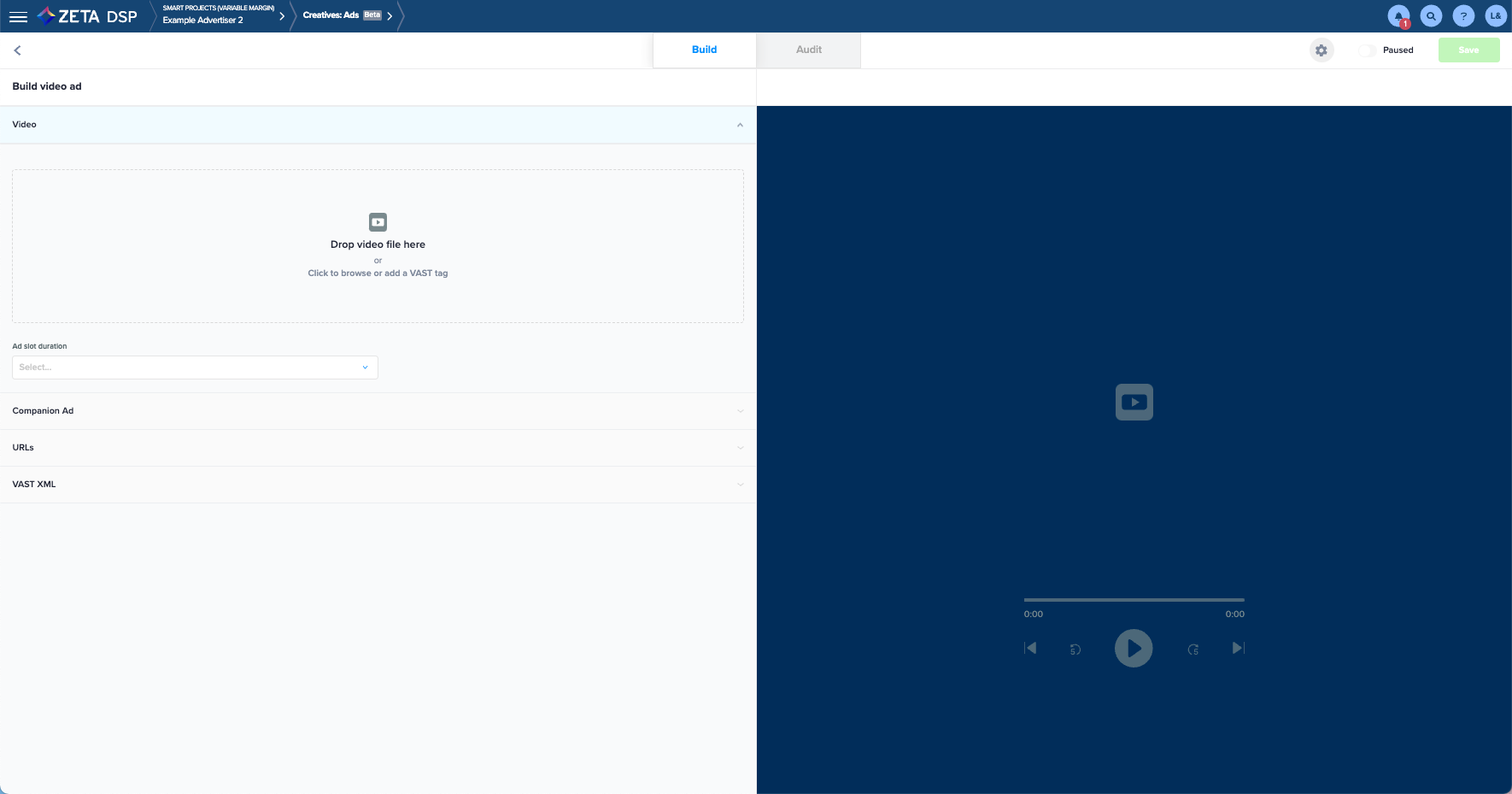The width and height of the screenshot is (1512, 794).
Task: Expand the VAST XML section
Action: point(378,485)
